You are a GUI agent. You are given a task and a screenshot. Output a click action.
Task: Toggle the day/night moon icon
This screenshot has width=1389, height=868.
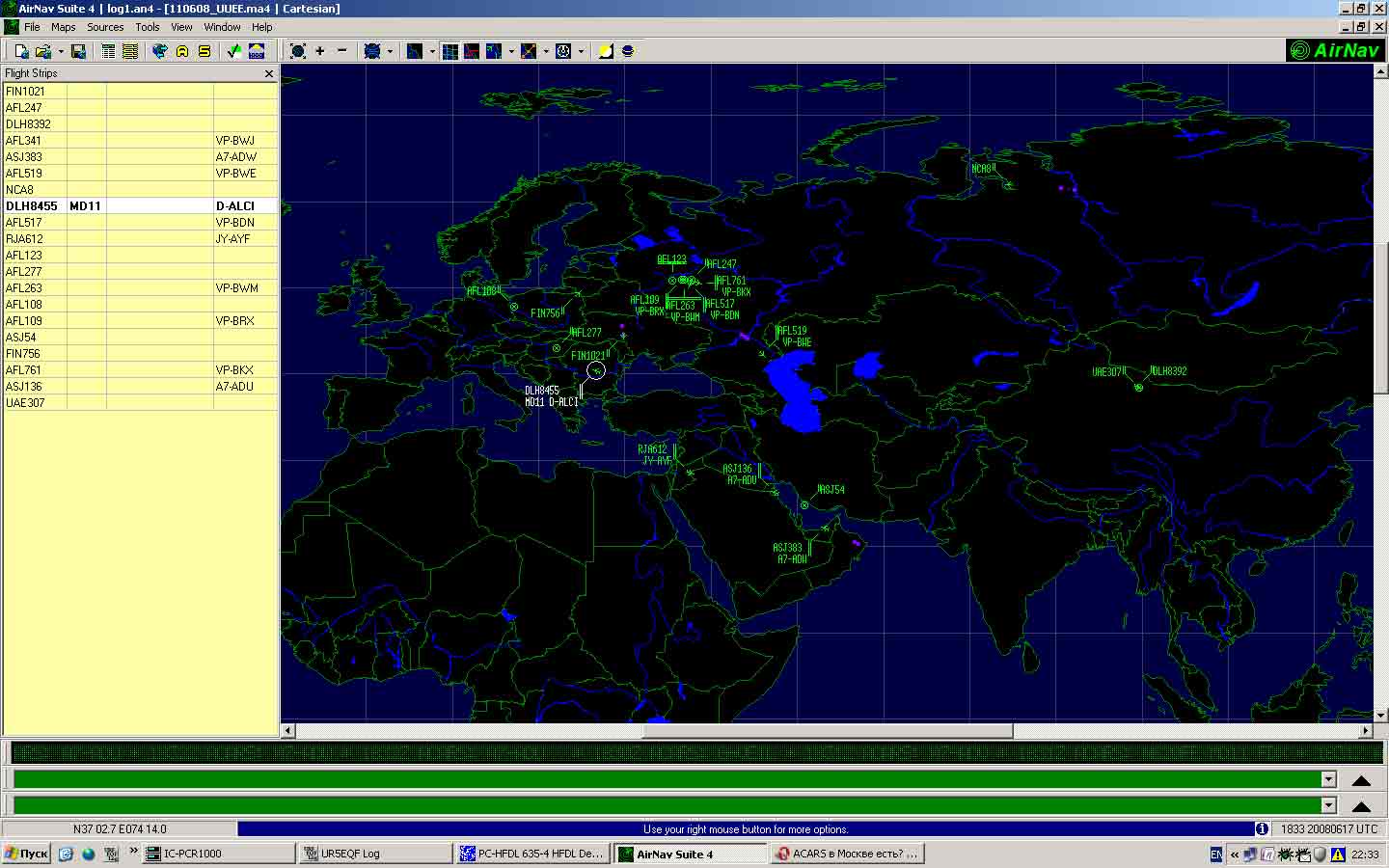tap(606, 51)
